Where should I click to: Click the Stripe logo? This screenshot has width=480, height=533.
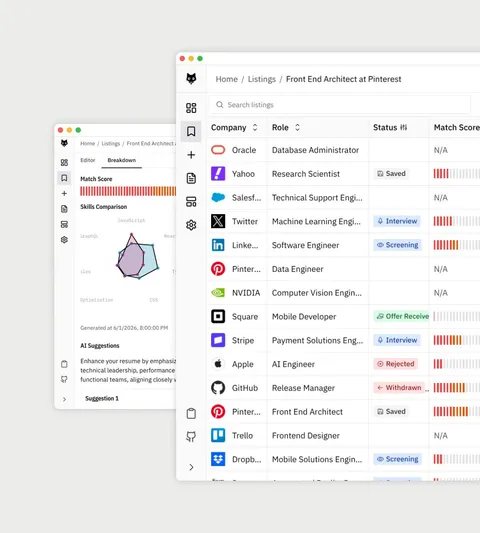218,340
